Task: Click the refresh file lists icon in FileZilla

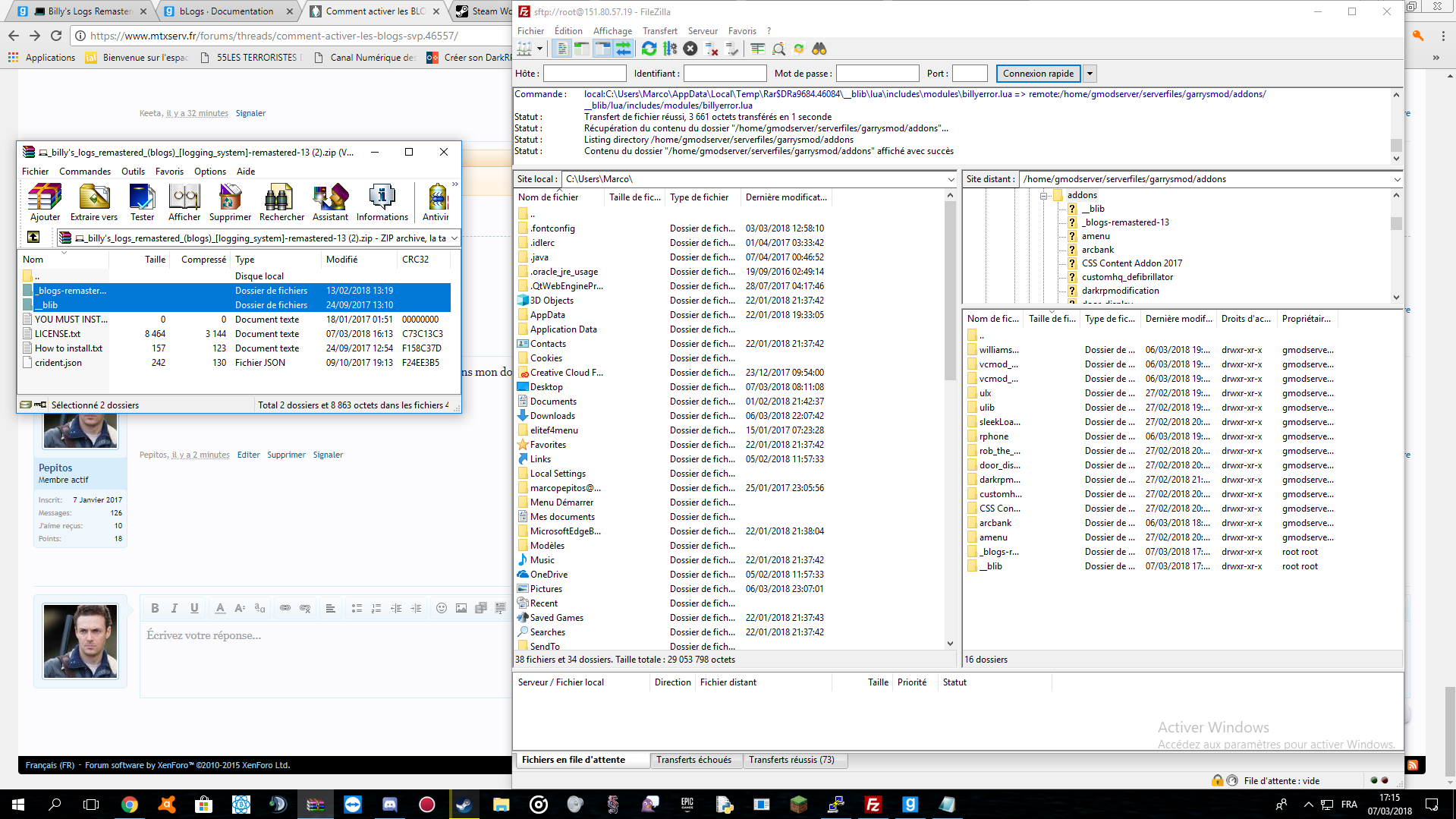Action: click(649, 49)
